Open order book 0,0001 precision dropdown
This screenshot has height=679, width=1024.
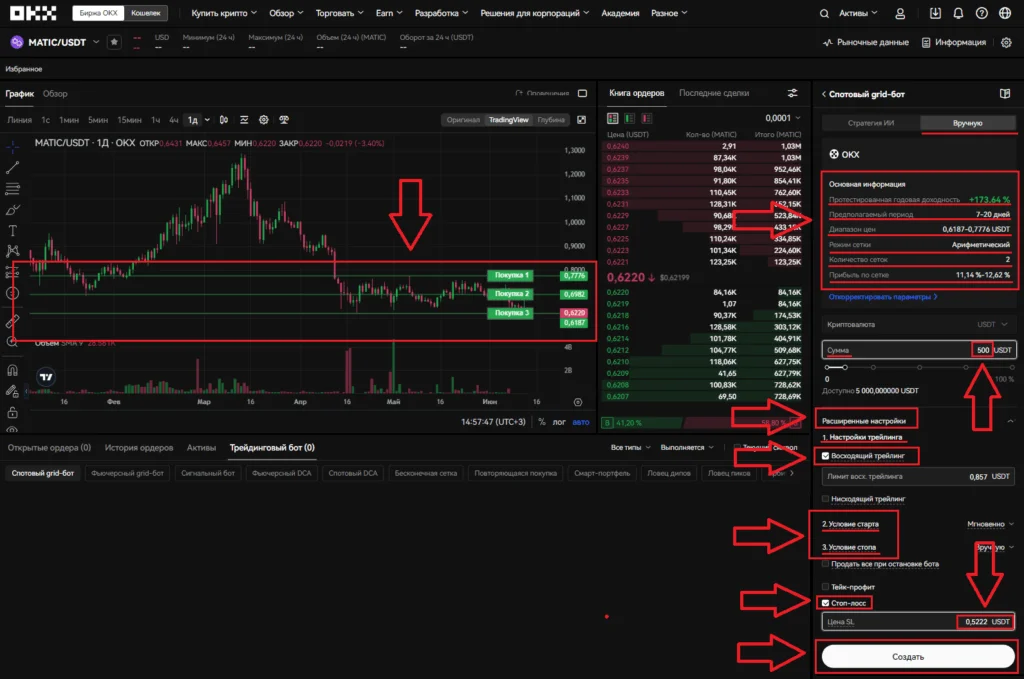782,118
